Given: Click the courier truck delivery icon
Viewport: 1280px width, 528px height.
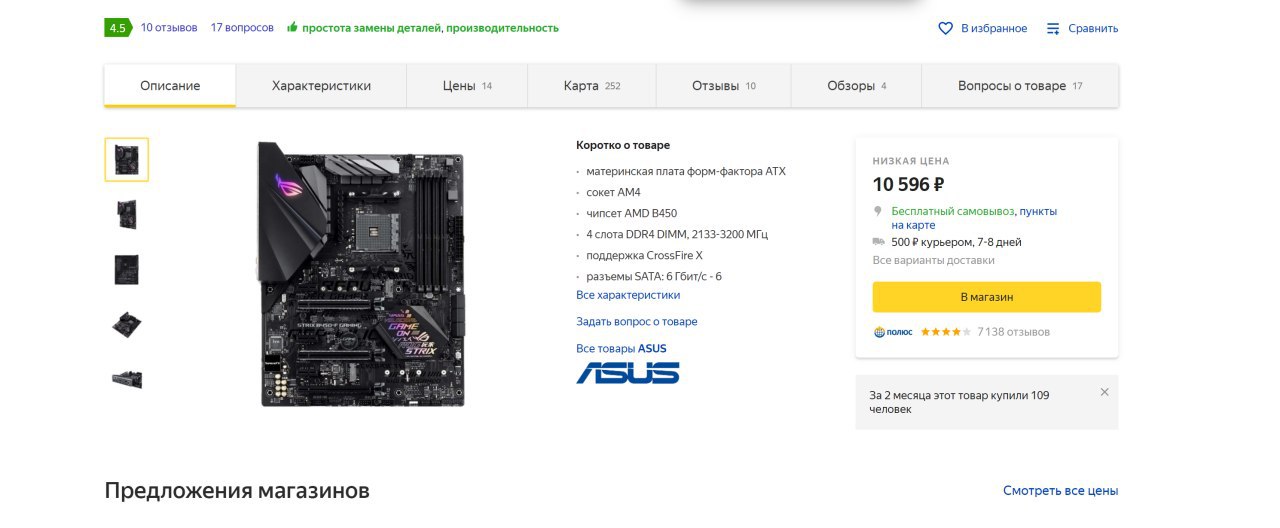Looking at the screenshot, I should (878, 242).
